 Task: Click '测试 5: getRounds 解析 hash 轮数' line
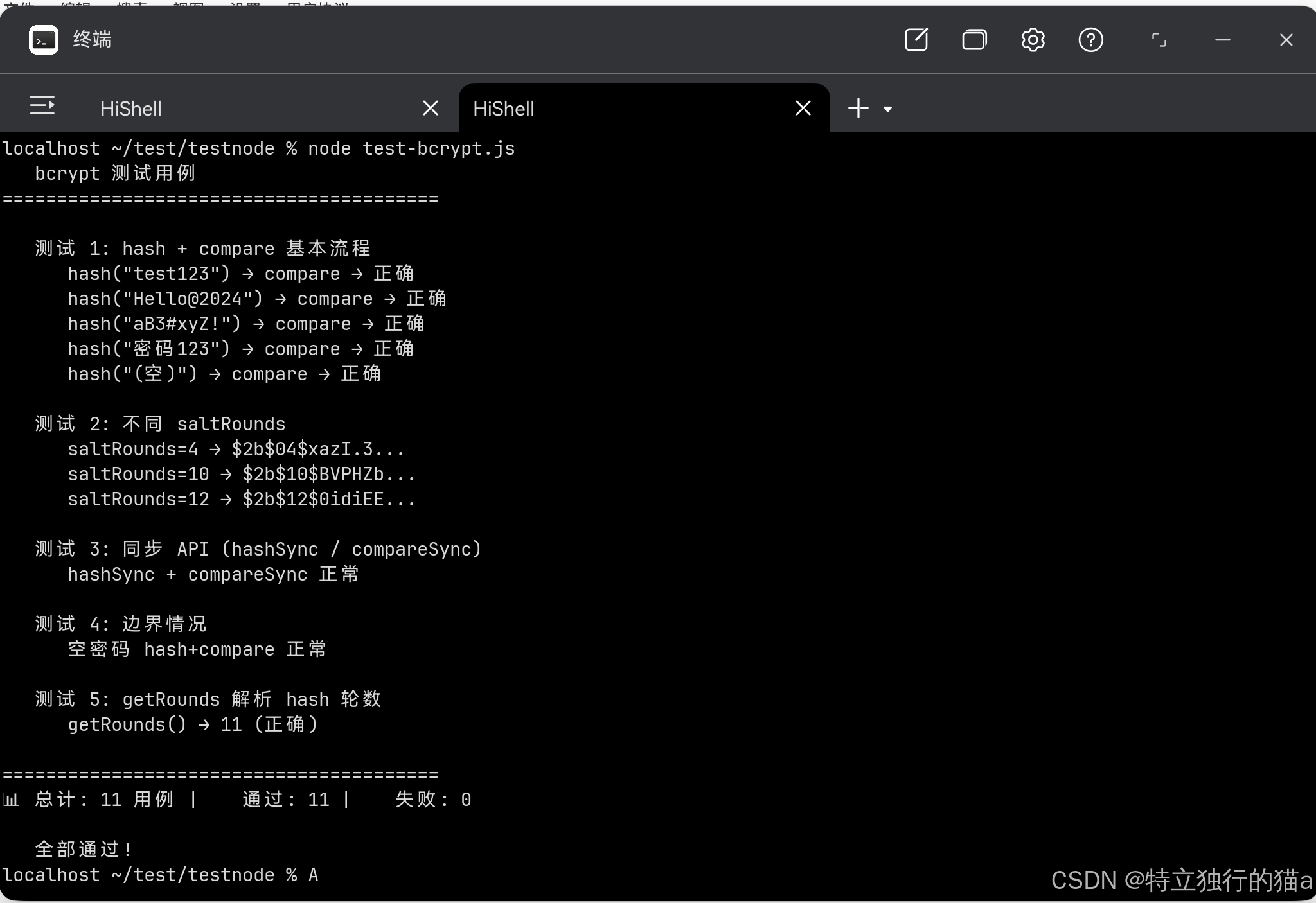[208, 699]
